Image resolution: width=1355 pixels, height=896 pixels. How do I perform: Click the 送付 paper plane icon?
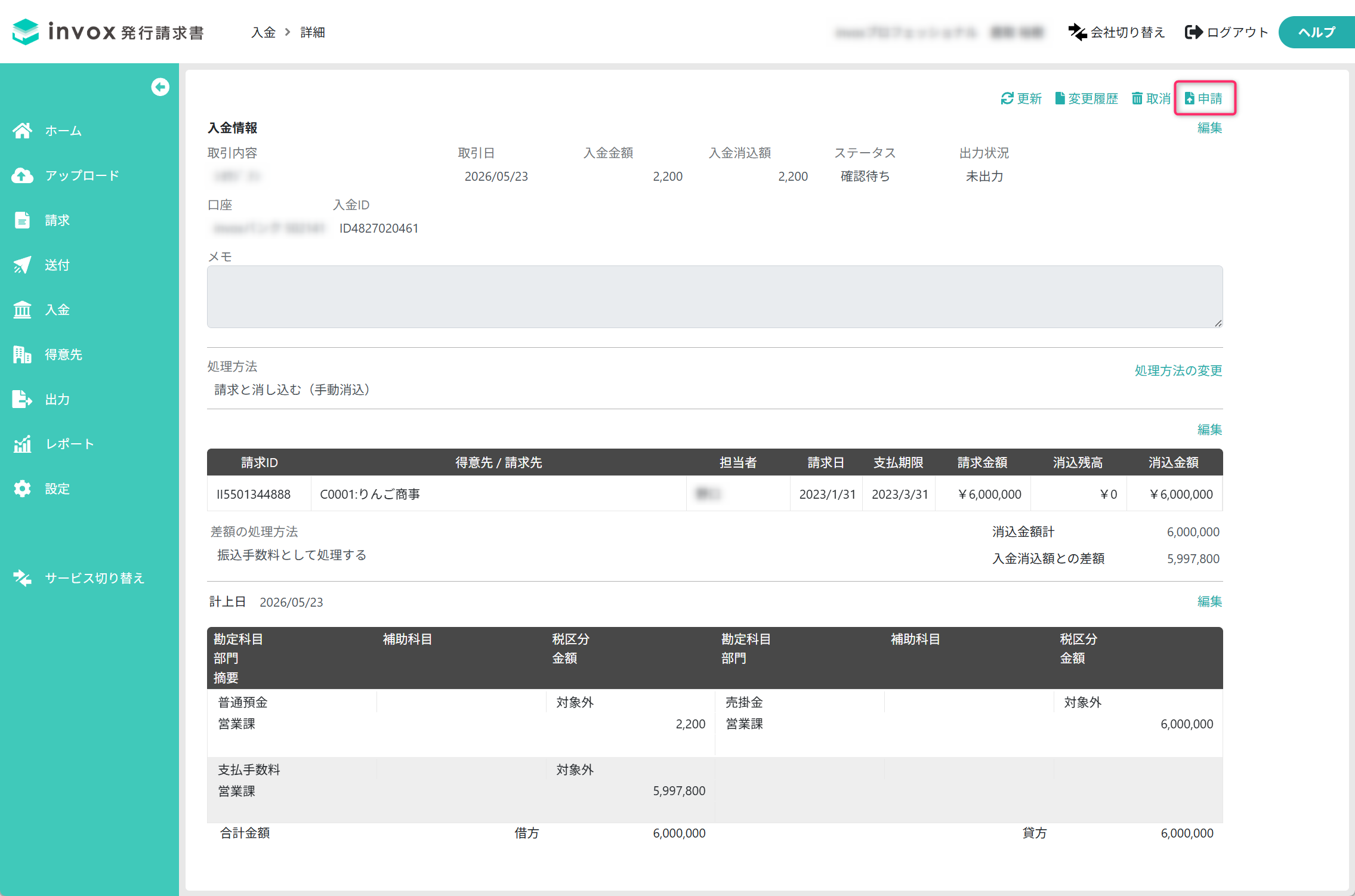(x=23, y=265)
